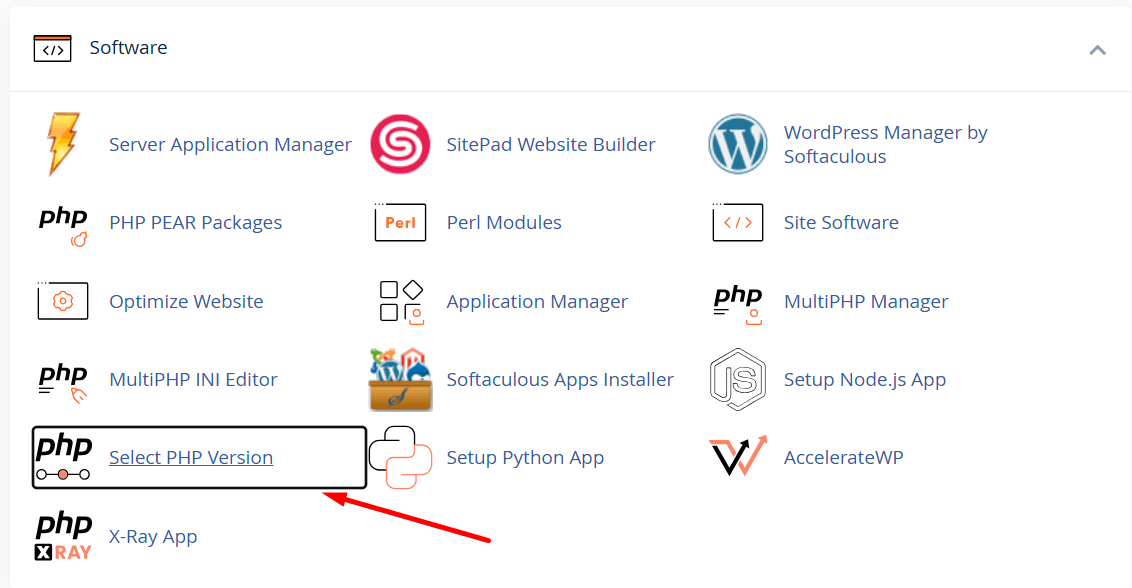Image resolution: width=1132 pixels, height=588 pixels.
Task: Click the Software section header icon
Action: click(x=52, y=48)
